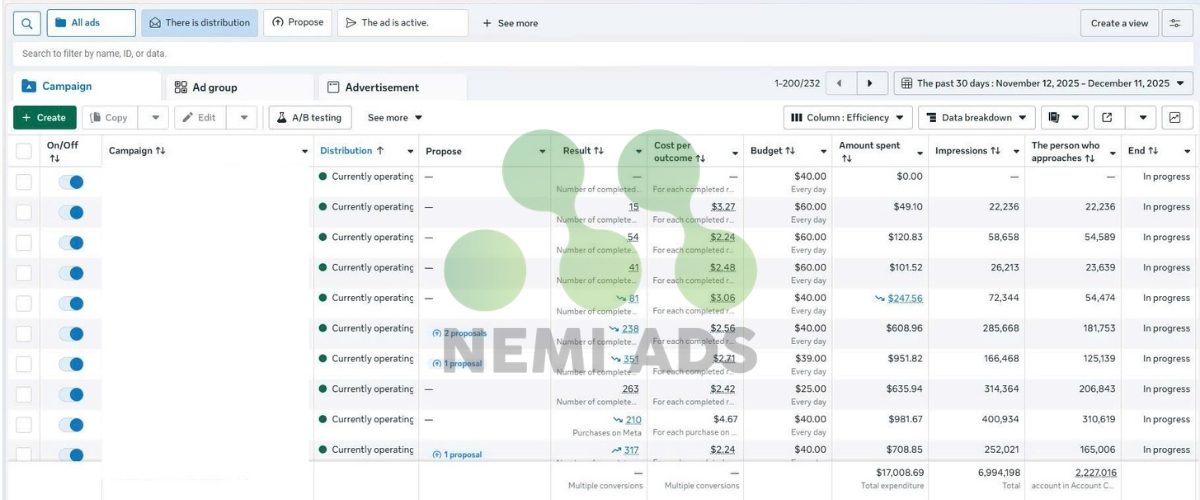Screen dimensions: 1200x500
Task: Click the Copy button
Action: (x=110, y=118)
